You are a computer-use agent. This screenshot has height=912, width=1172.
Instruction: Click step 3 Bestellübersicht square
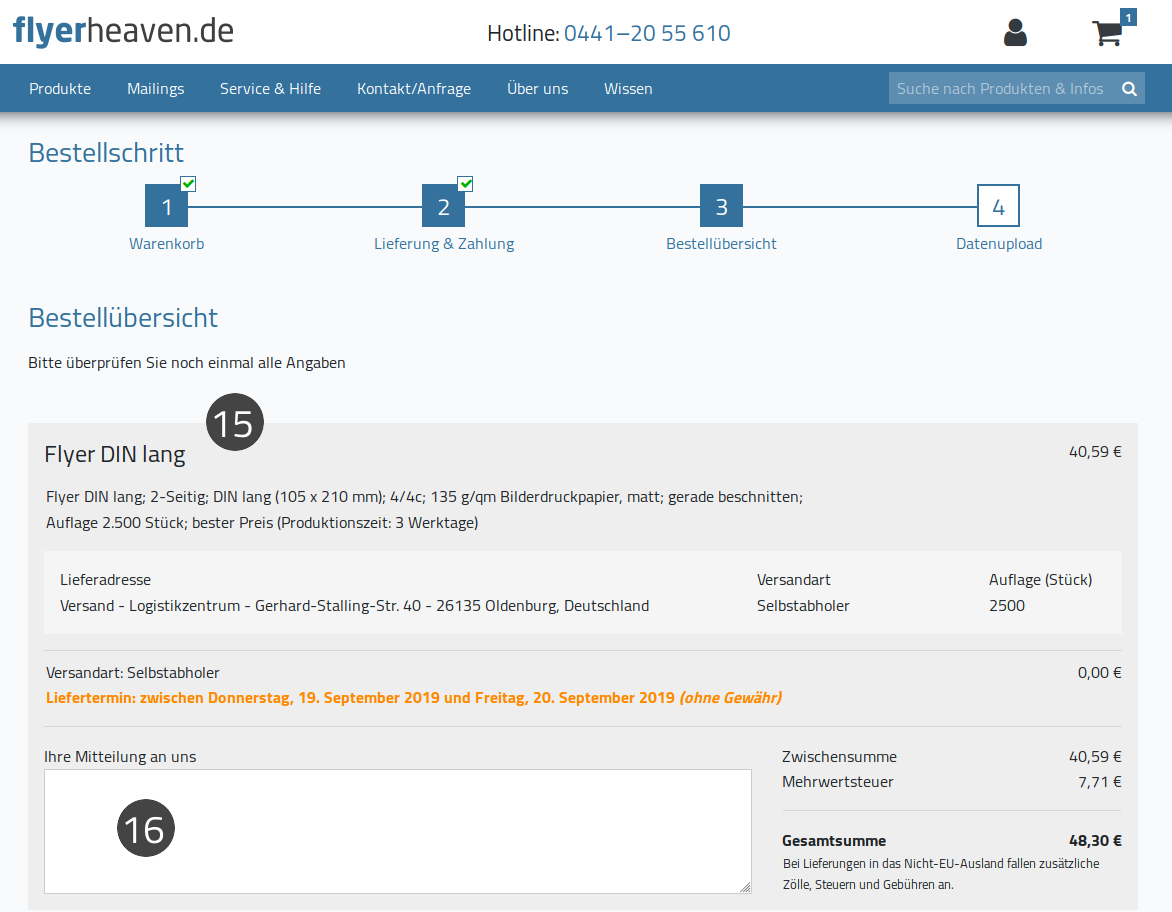[721, 206]
